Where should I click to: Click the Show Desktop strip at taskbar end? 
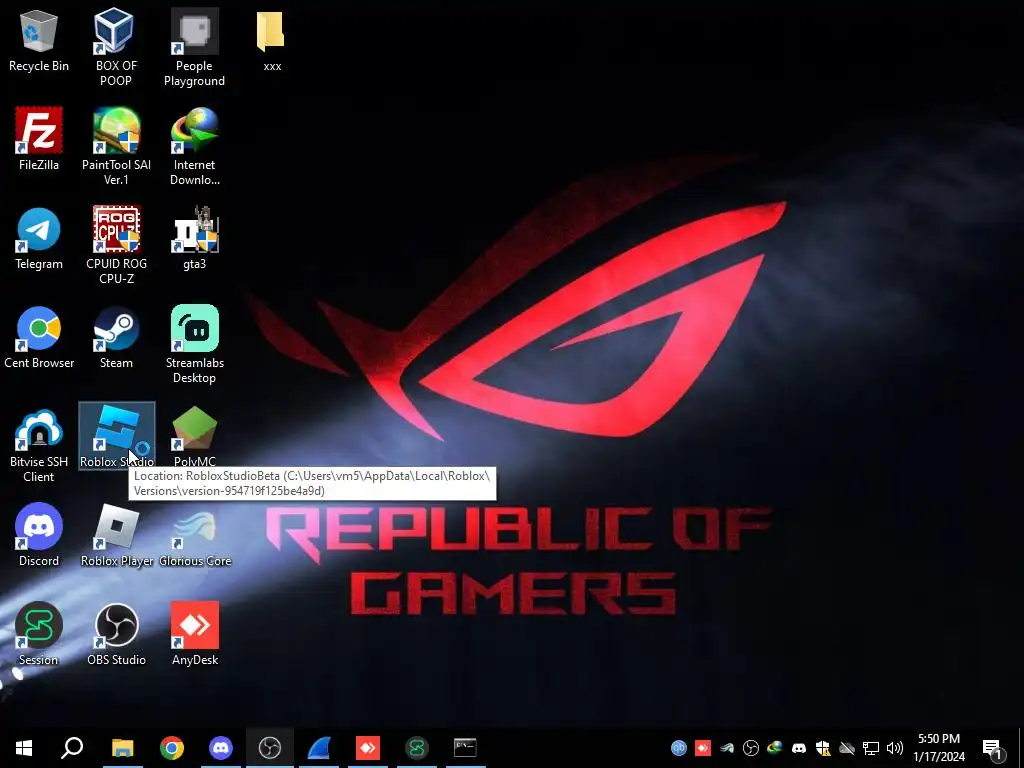(x=1020, y=748)
